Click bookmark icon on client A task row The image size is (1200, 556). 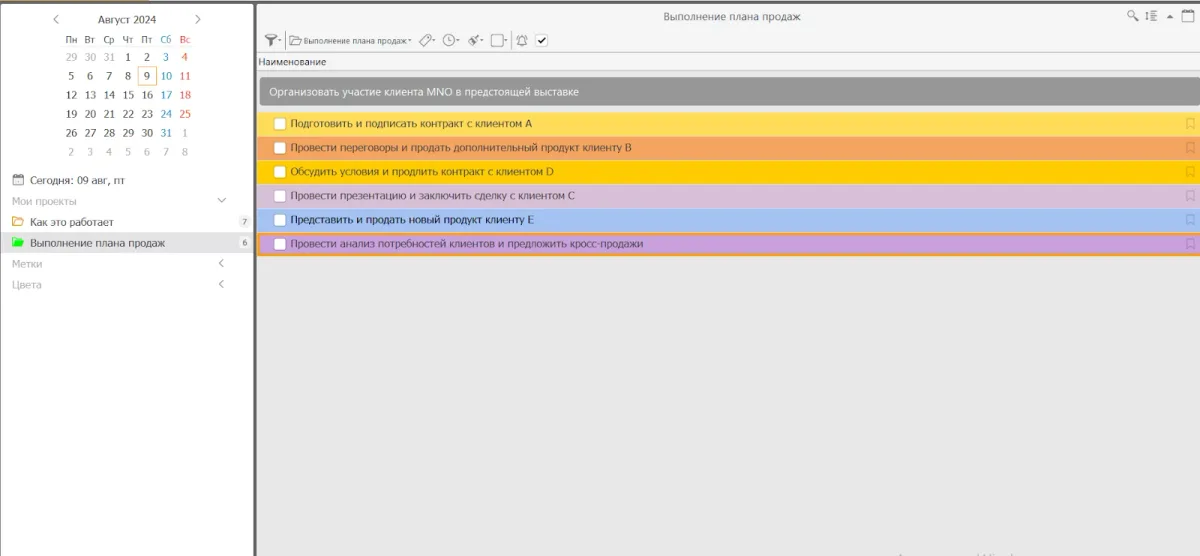[1189, 124]
